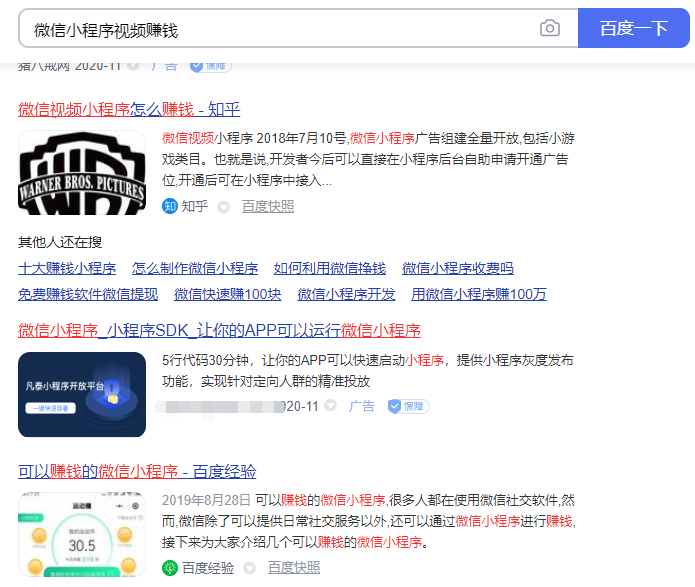Open the 30.5 step counter thumbnail
This screenshot has width=695, height=587.
click(82, 535)
